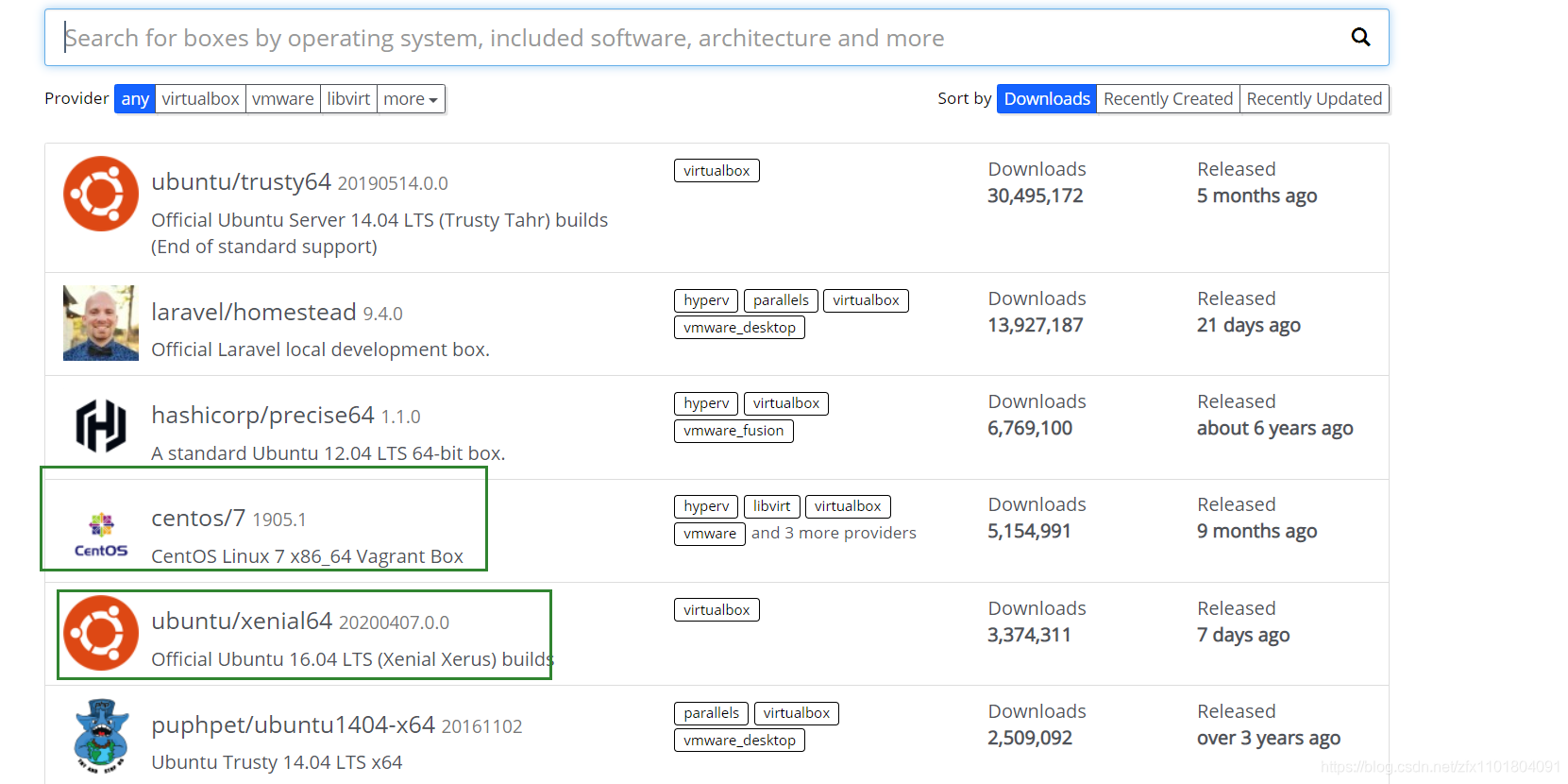The height and width of the screenshot is (784, 1568).
Task: Click download count 3,374,311
Action: pyautogui.click(x=1029, y=635)
